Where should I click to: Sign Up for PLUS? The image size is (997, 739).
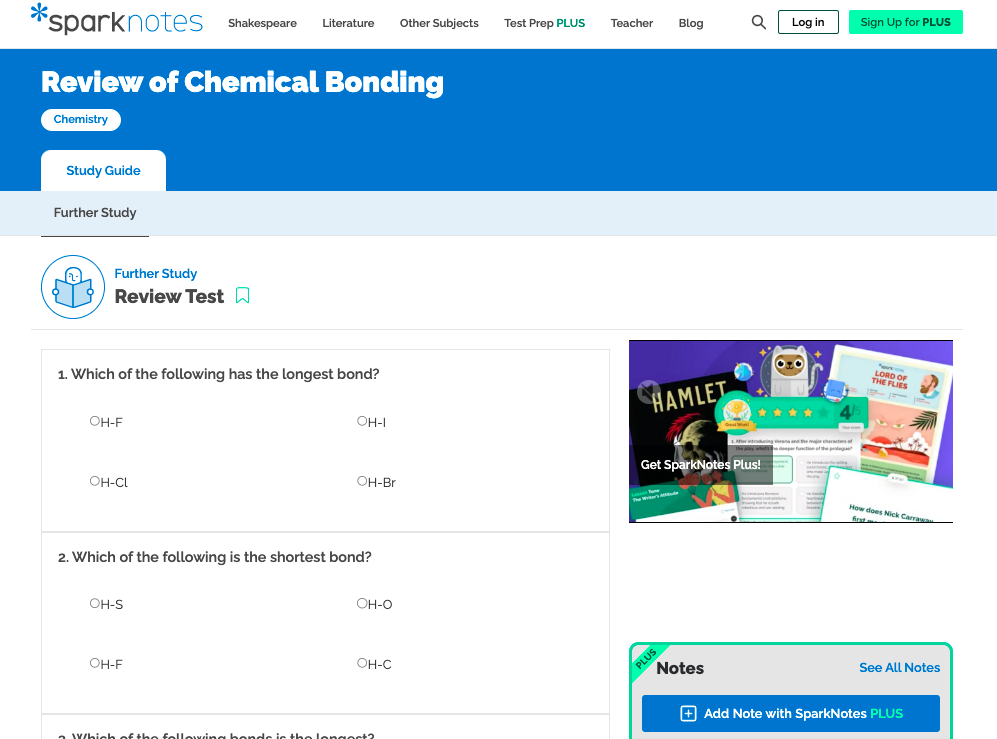[905, 21]
